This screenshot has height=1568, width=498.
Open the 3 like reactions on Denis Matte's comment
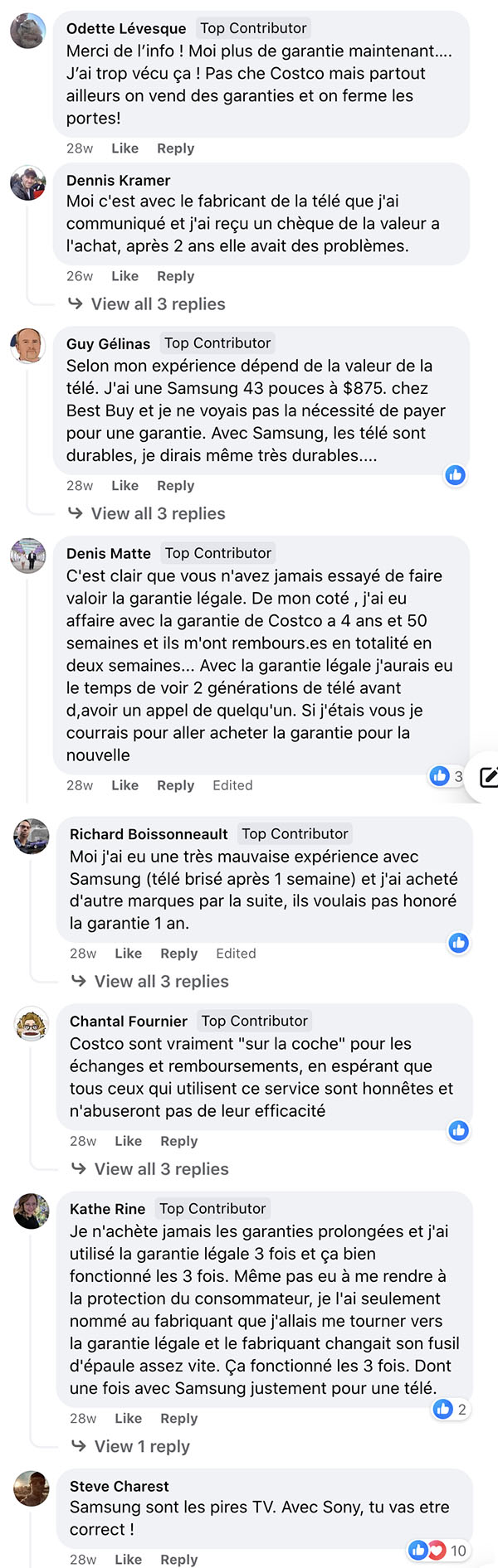point(447,776)
